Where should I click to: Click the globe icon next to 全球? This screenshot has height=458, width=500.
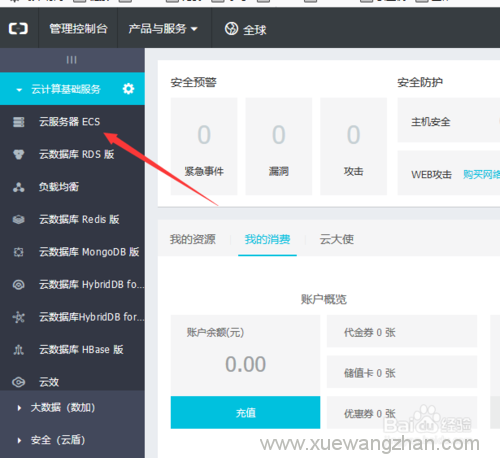231,29
